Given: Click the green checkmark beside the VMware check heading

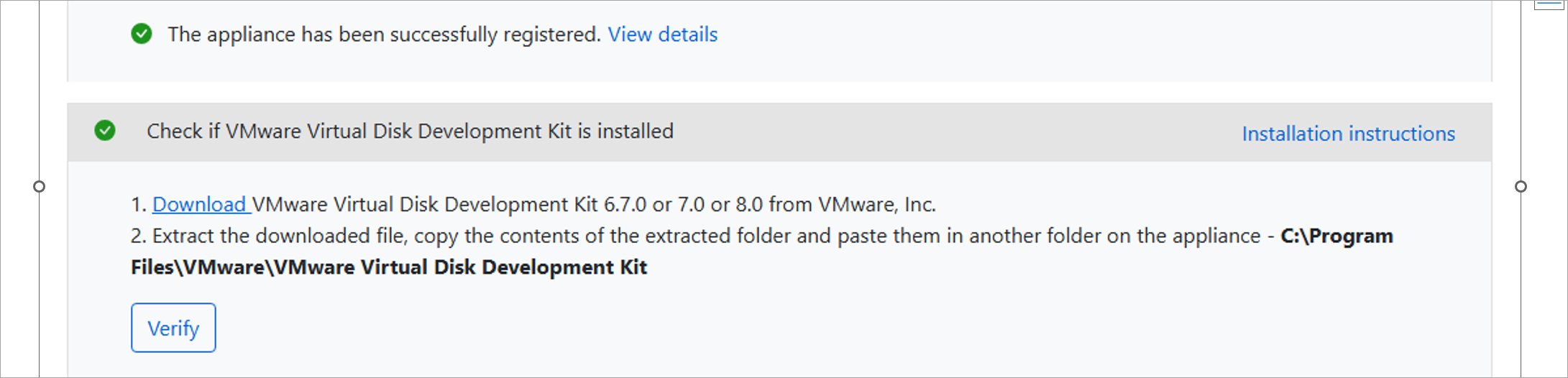Looking at the screenshot, I should click(x=105, y=131).
